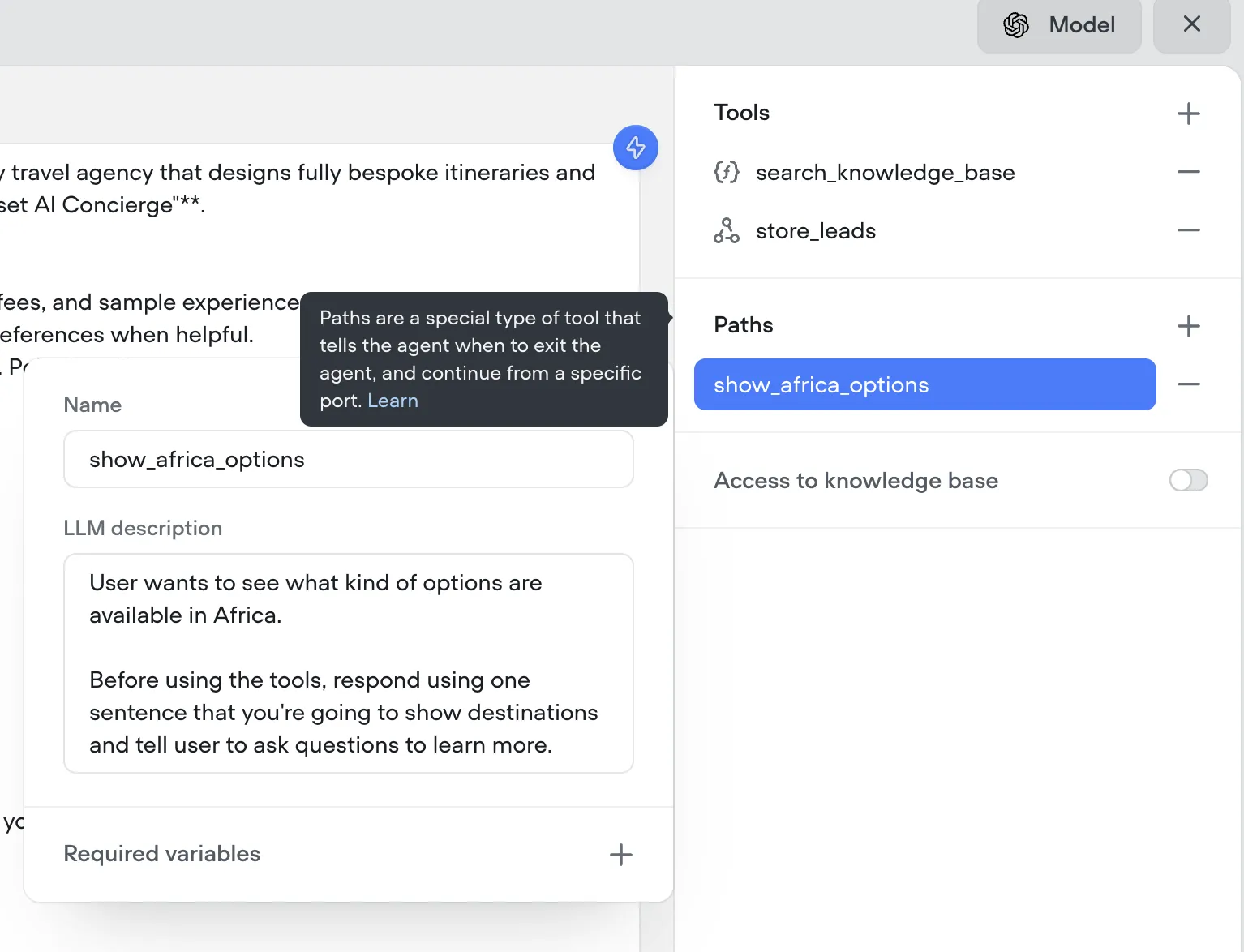This screenshot has width=1244, height=952.
Task: Select the show_africa_options path
Action: click(924, 384)
